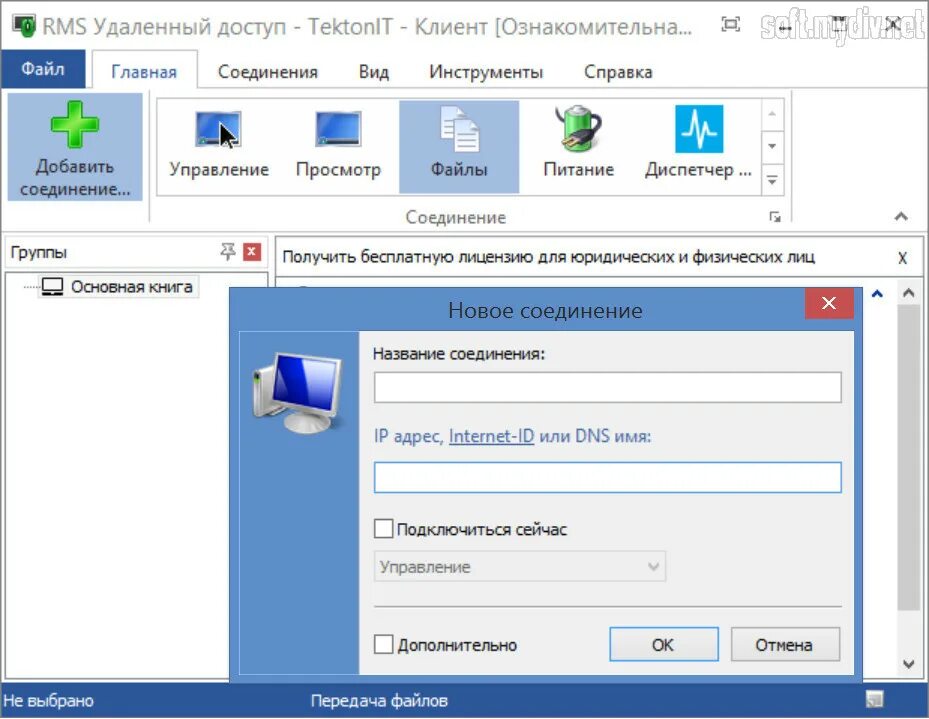Click the vertical scrollbar thumb
The width and height of the screenshot is (929, 719).
click(x=908, y=456)
